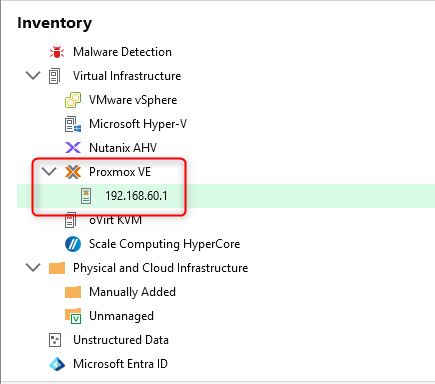Image resolution: width=435 pixels, height=384 pixels.
Task: Click the Virtual Infrastructure server icon
Action: coord(55,76)
